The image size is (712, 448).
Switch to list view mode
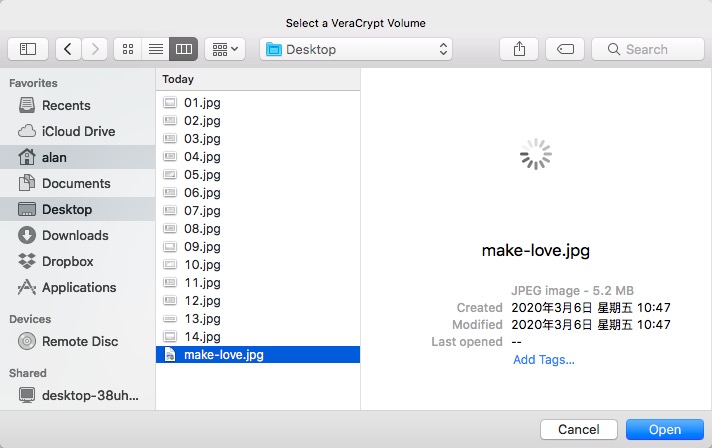pyautogui.click(x=155, y=49)
